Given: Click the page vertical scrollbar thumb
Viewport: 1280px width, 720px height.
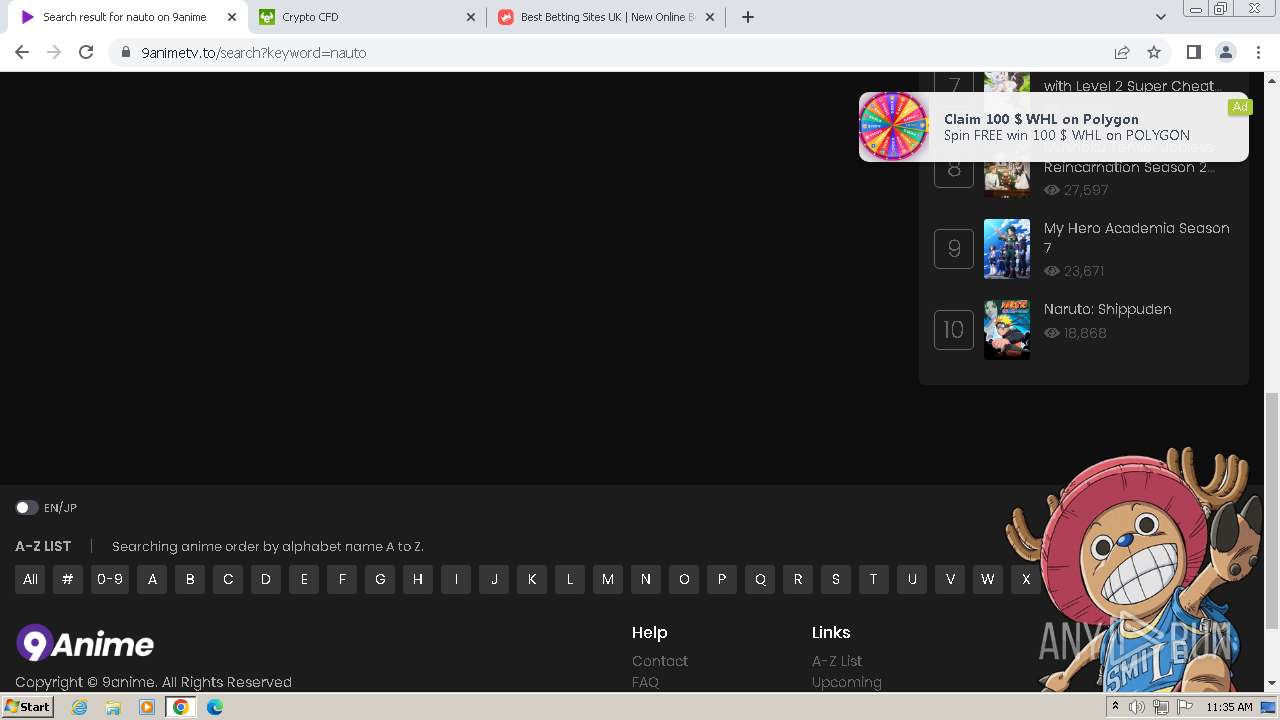Looking at the screenshot, I should coord(1272,510).
